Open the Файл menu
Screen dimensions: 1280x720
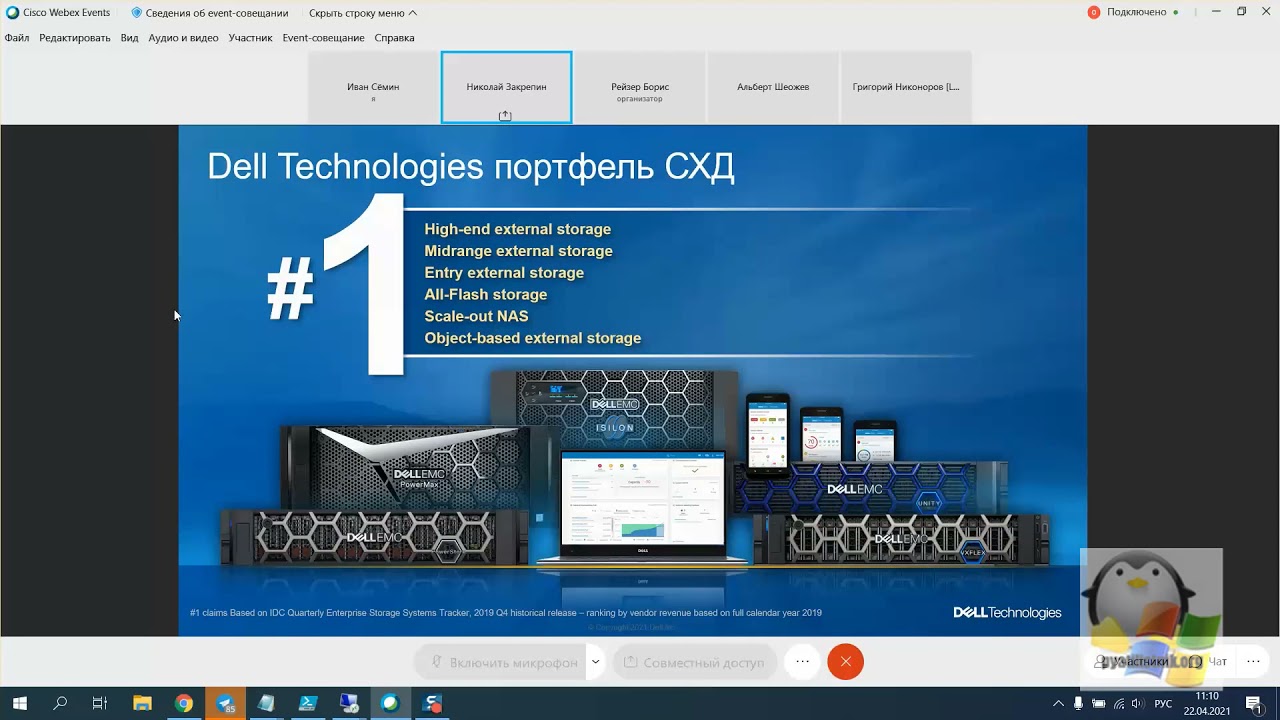(17, 38)
